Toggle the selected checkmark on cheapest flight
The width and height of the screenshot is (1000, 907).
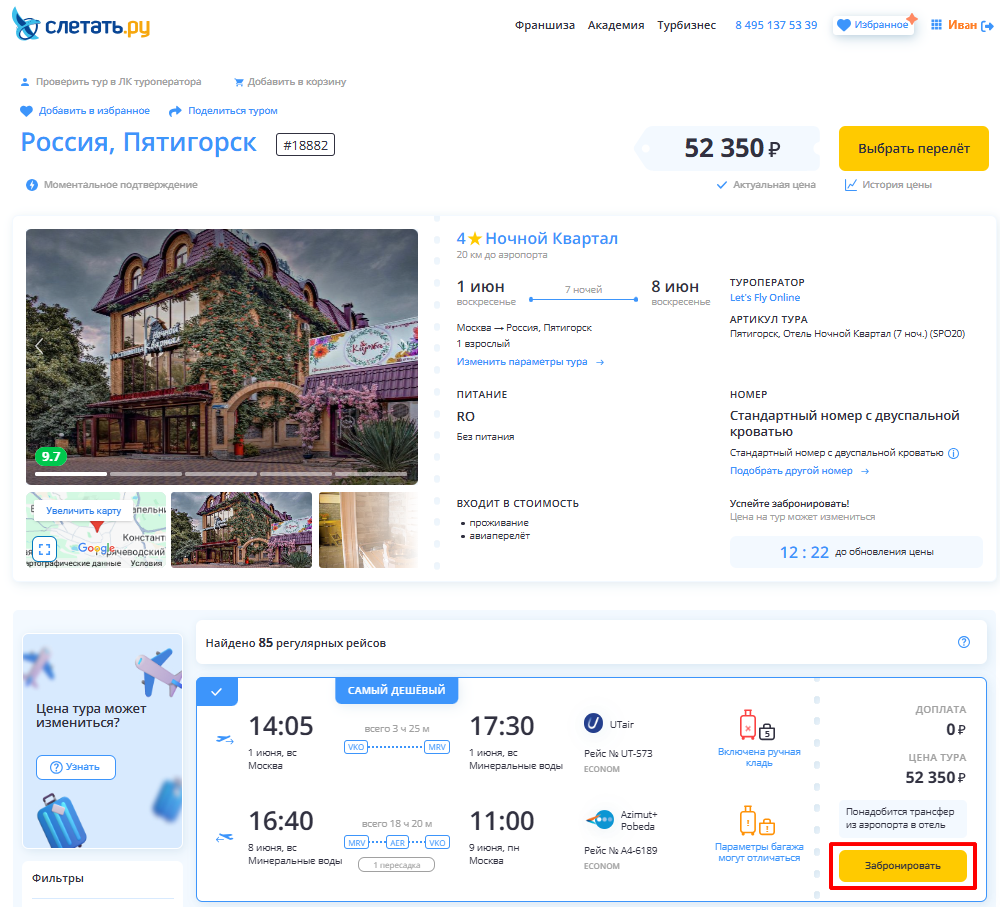pos(217,691)
